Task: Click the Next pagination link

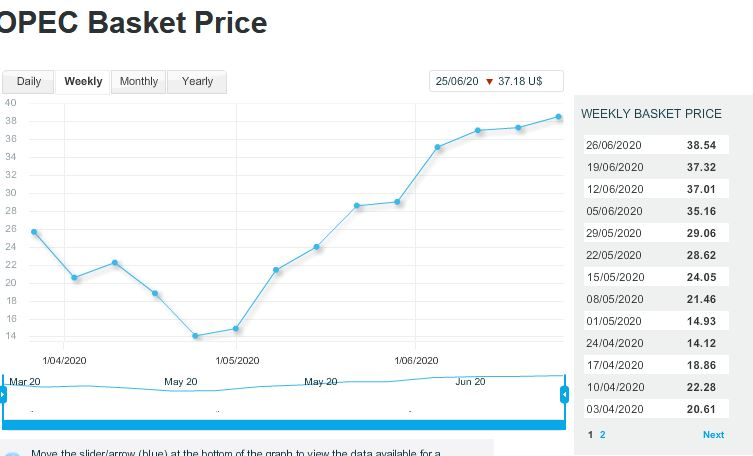Action: tap(713, 434)
